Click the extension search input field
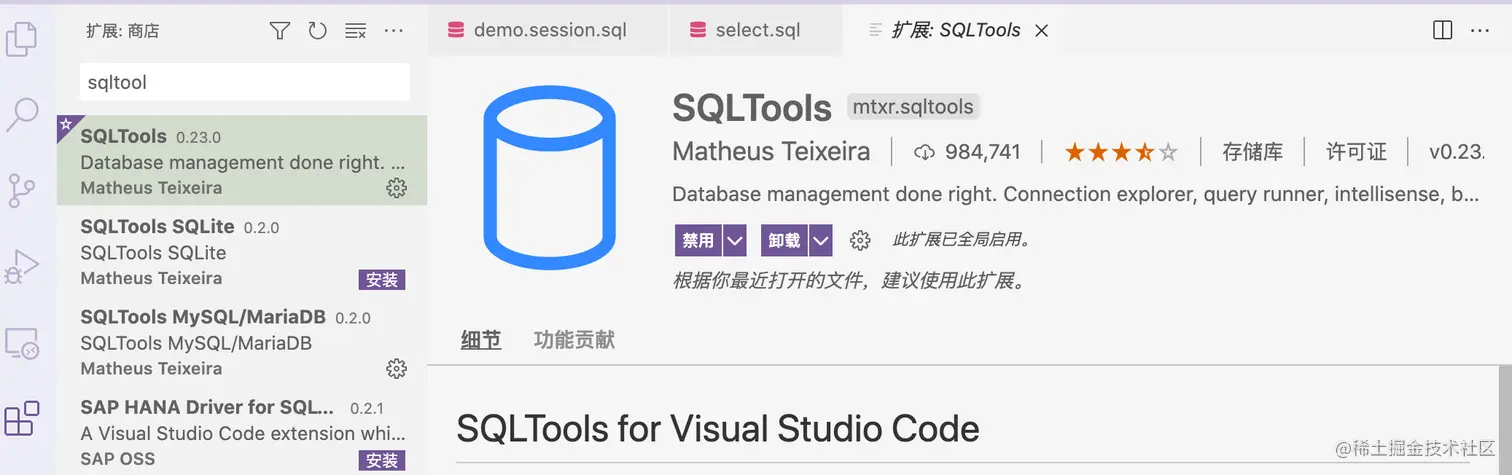 244,82
